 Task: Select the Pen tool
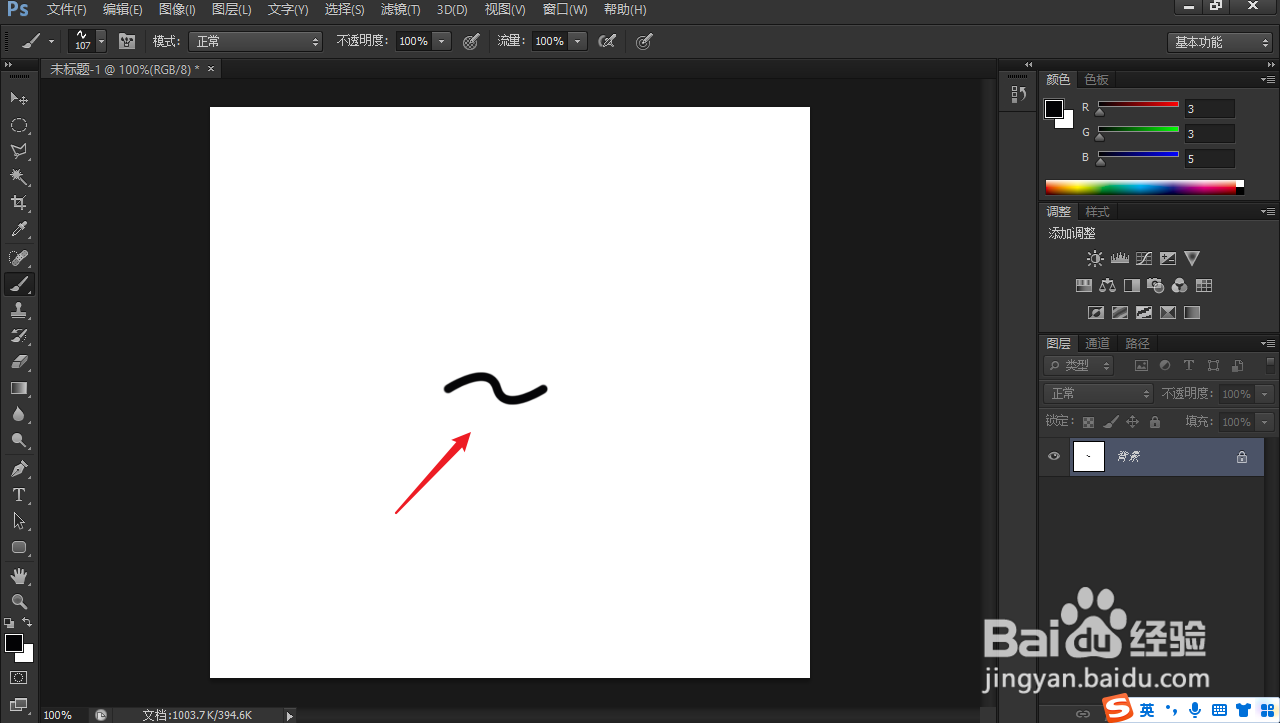[x=18, y=468]
